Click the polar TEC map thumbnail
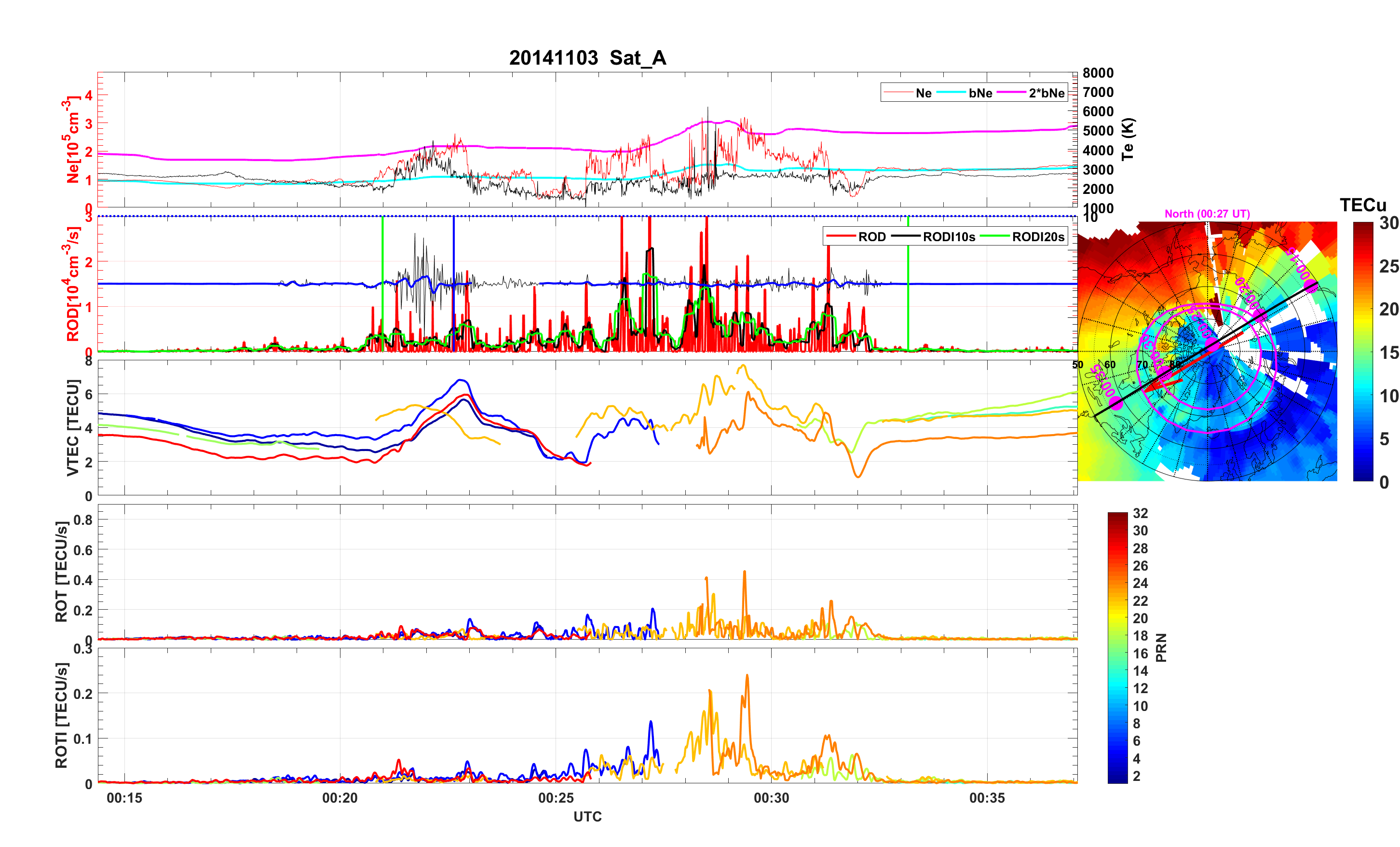The image size is (1400, 847). [x=1207, y=351]
